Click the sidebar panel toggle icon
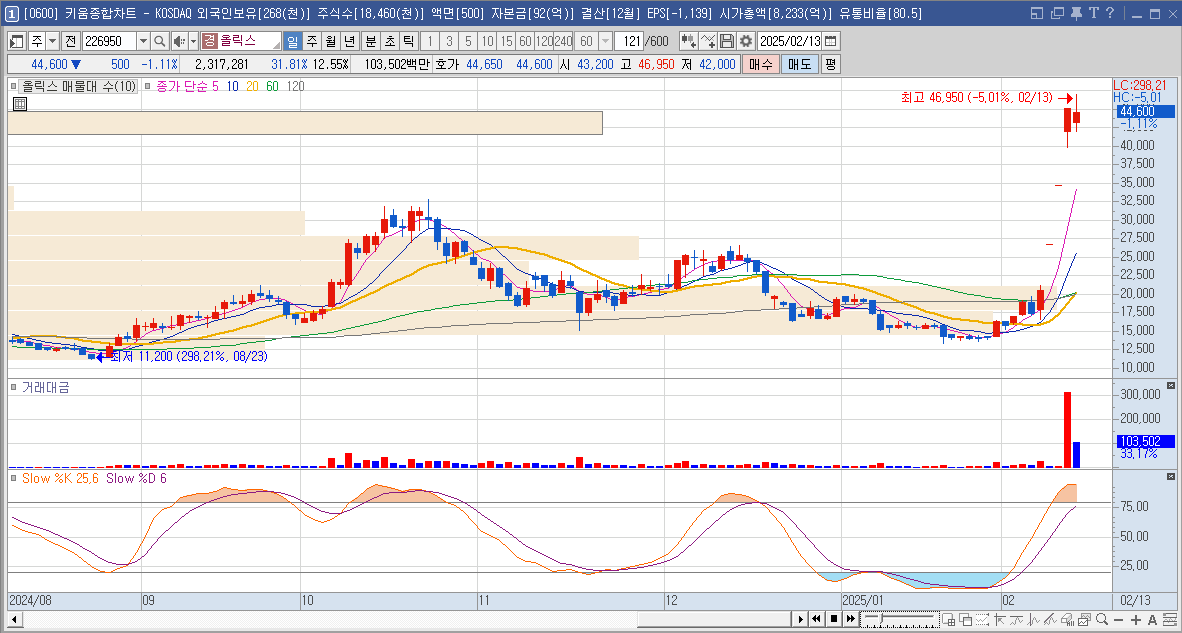This screenshot has height=633, width=1182. pyautogui.click(x=17, y=41)
